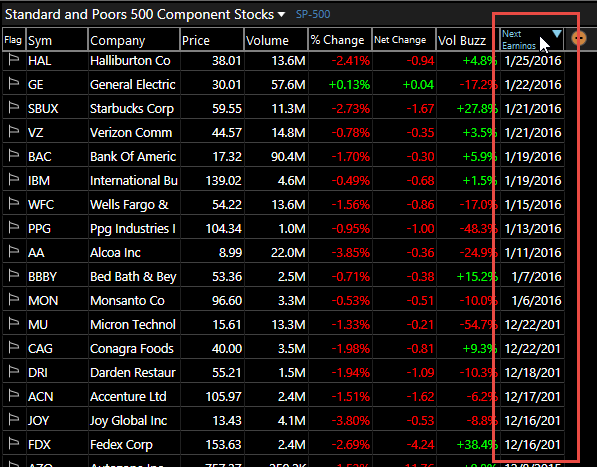
Task: Sort by the Vol Buzz column header
Action: (468, 39)
